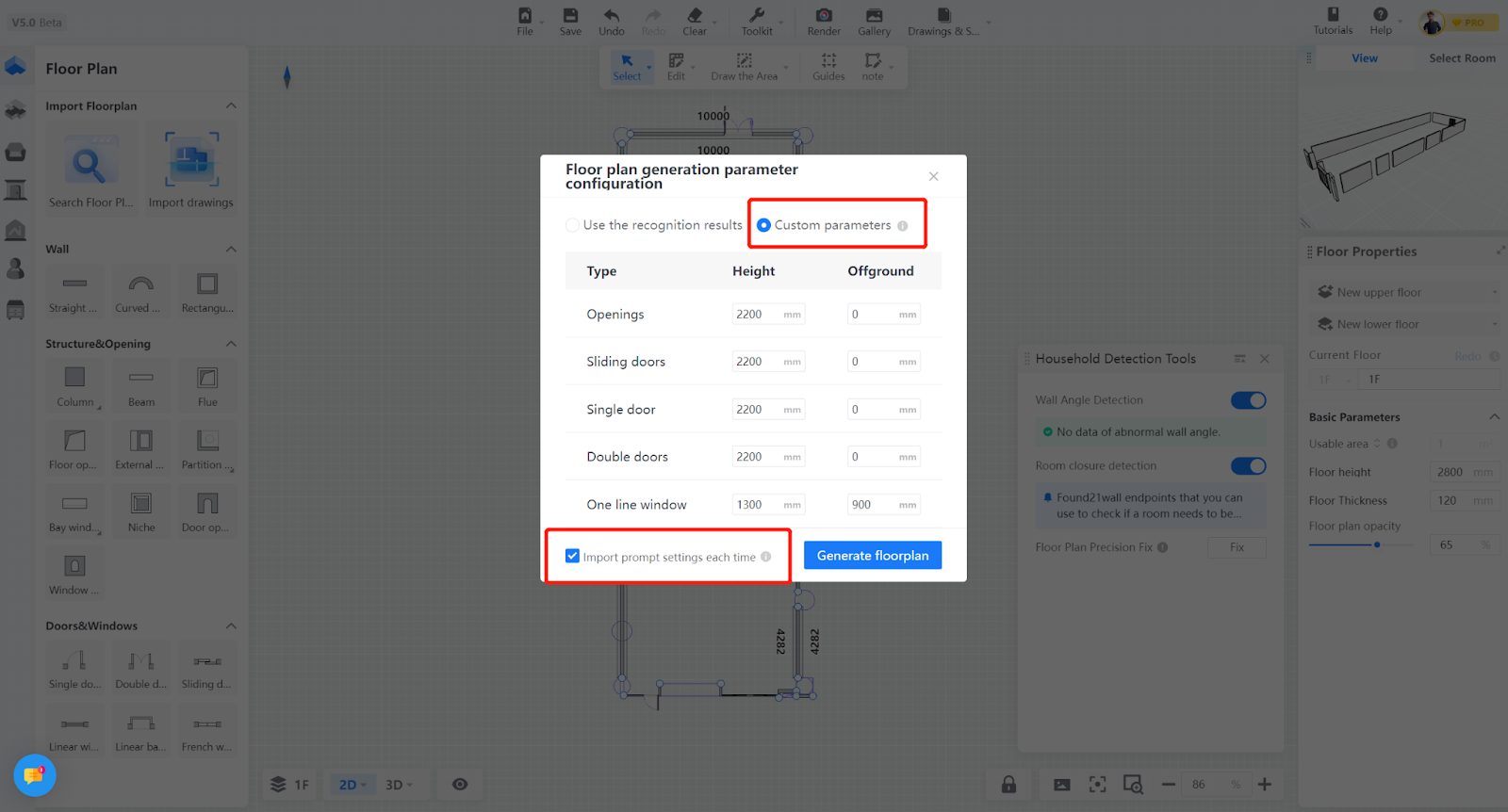Switch to the Select Room tab

[x=1462, y=58]
